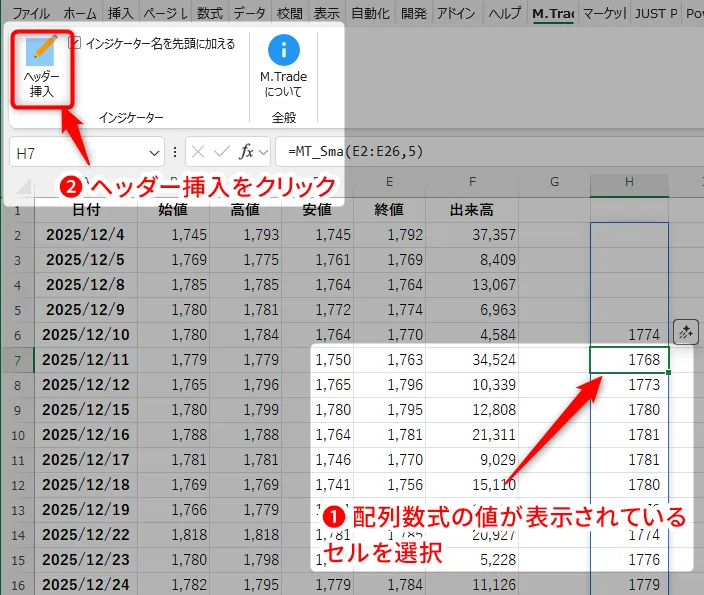Screen dimensions: 704x595
Task: Click the ヘッダー挿入 pencil icon
Action: 41,51
